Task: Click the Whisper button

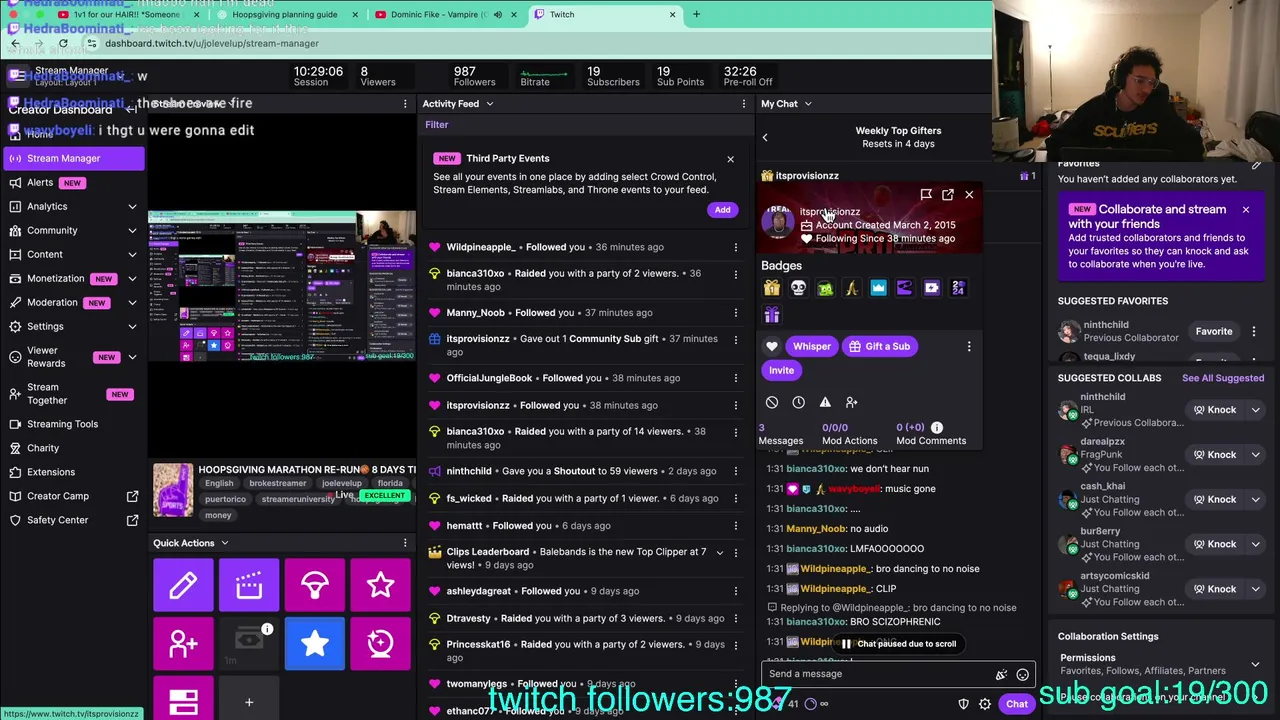Action: pyautogui.click(x=811, y=346)
